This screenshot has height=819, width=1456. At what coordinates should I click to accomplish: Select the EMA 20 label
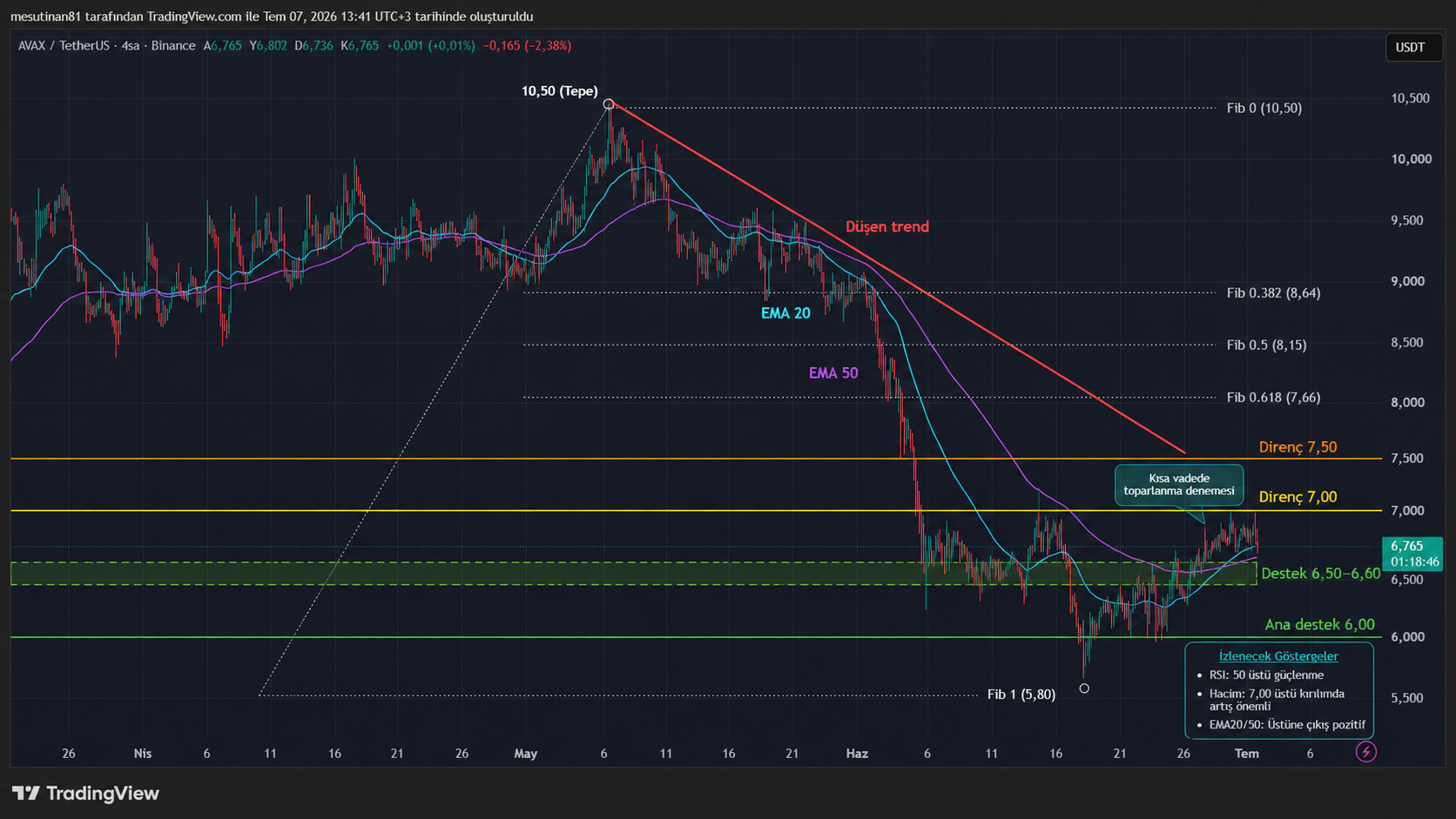click(785, 313)
